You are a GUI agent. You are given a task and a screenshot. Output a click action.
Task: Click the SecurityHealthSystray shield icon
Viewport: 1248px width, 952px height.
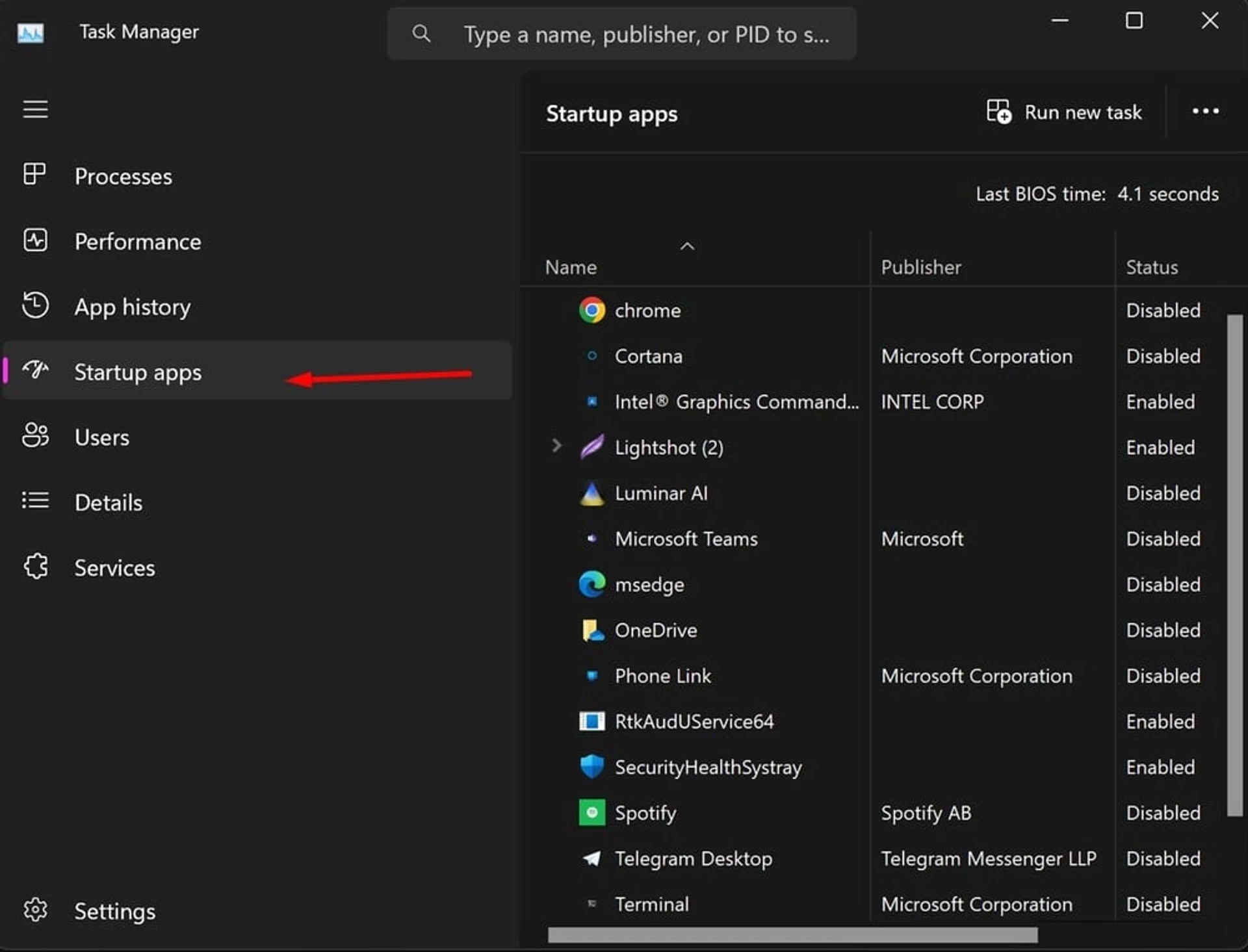(591, 767)
